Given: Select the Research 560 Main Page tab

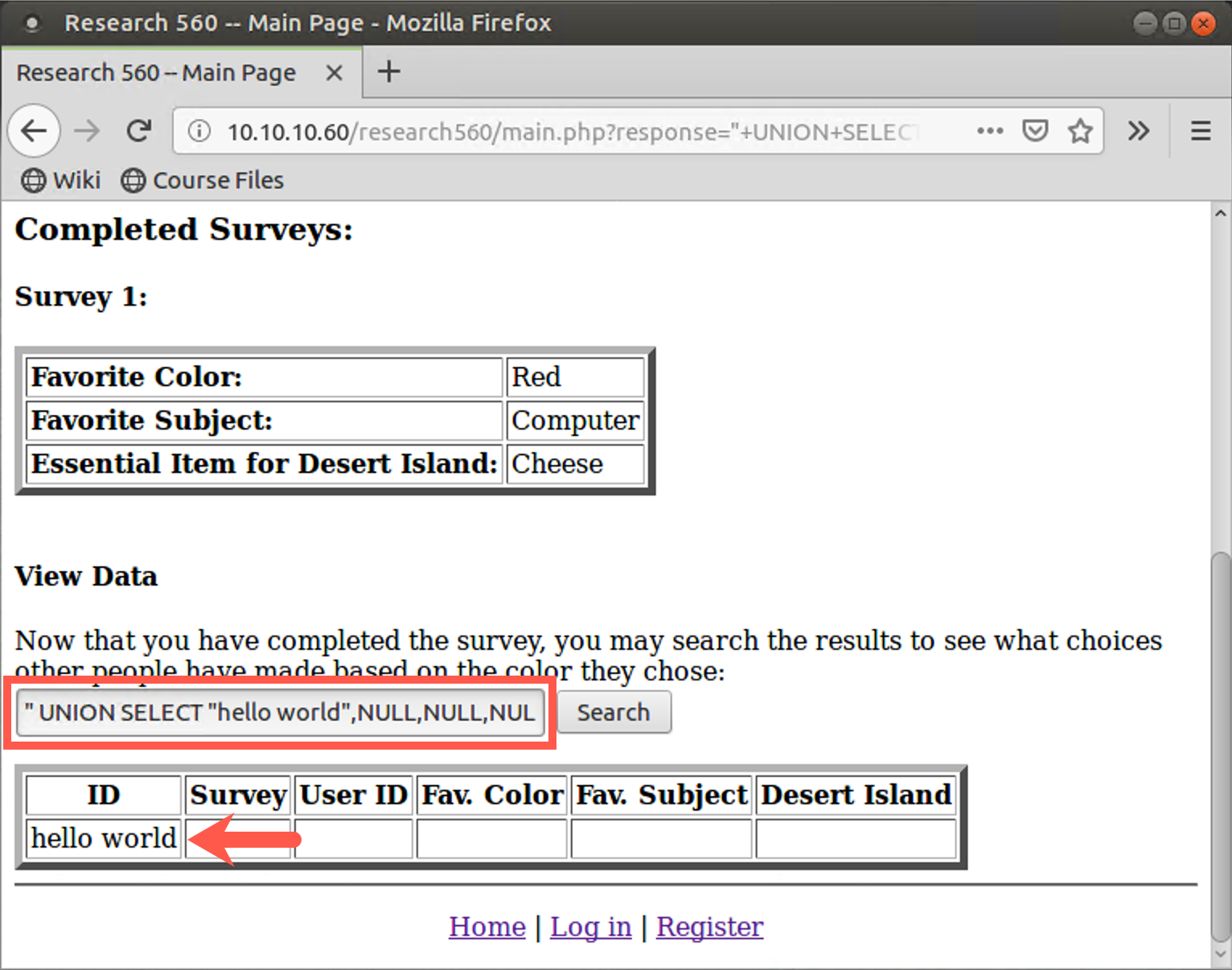Looking at the screenshot, I should [x=157, y=72].
